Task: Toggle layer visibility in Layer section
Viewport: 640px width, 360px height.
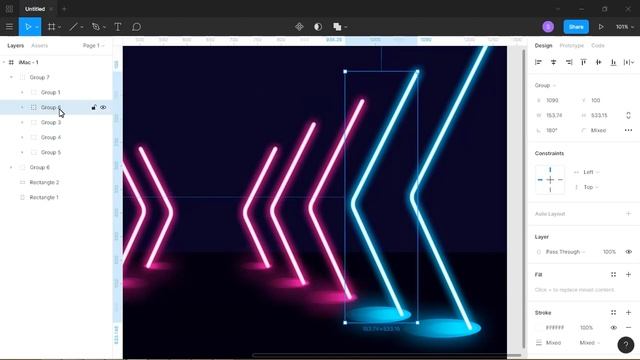Action: point(629,252)
